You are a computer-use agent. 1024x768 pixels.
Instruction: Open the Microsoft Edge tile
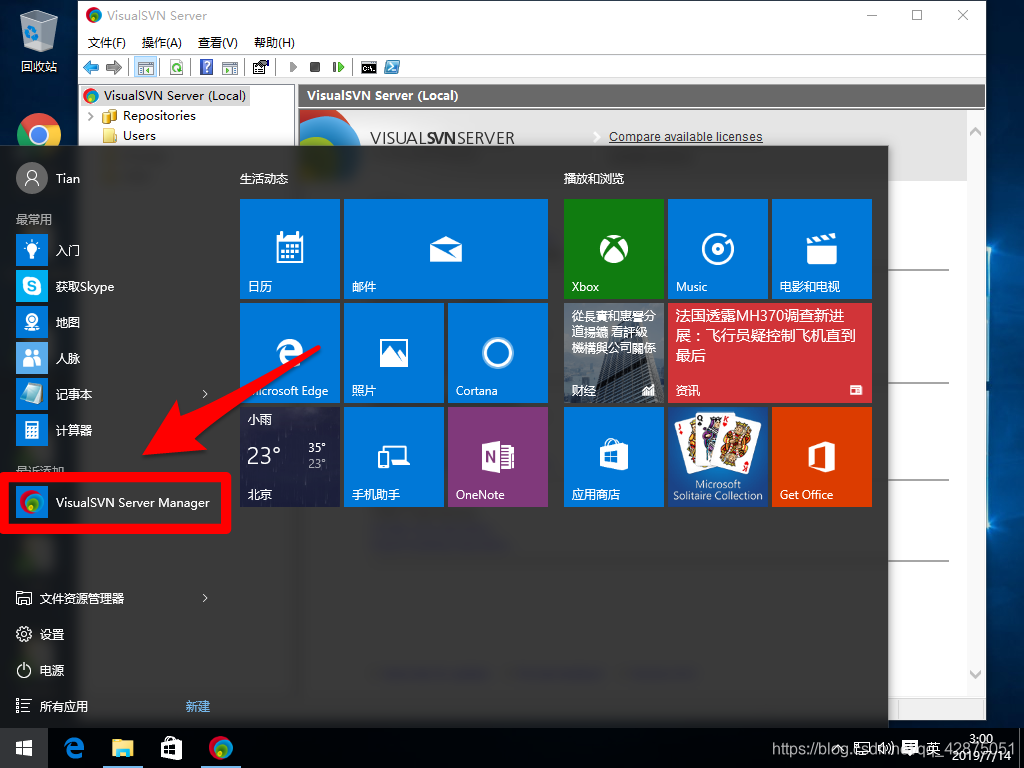(290, 353)
